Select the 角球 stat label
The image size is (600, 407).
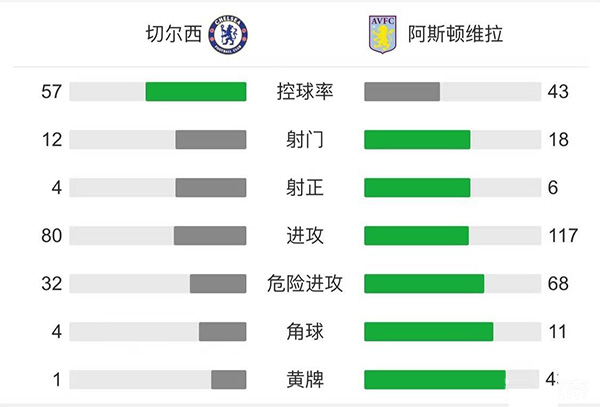click(x=305, y=332)
